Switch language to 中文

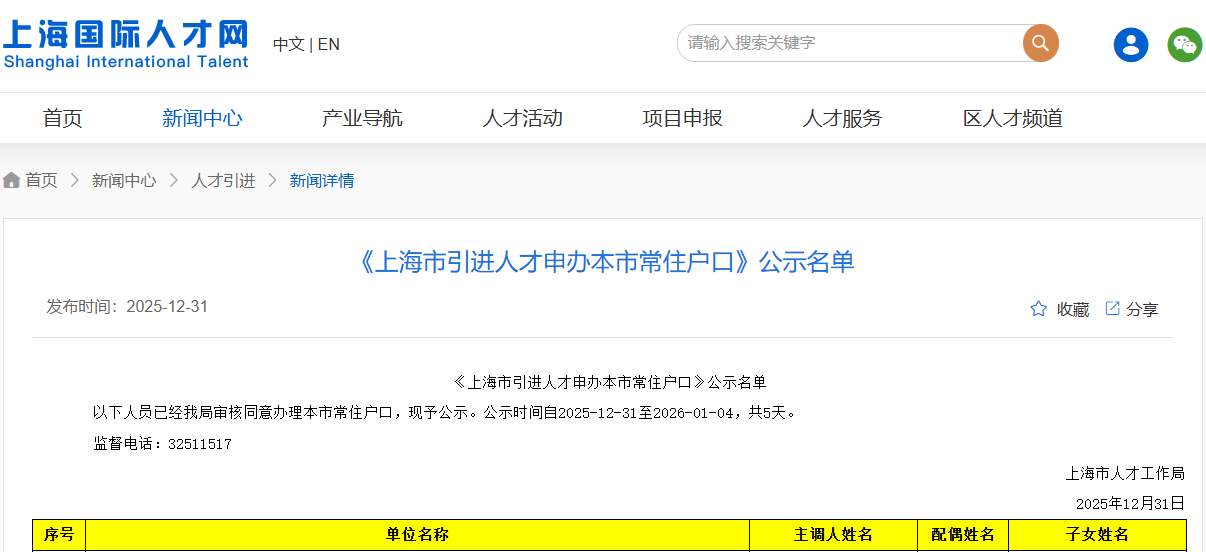(288, 44)
